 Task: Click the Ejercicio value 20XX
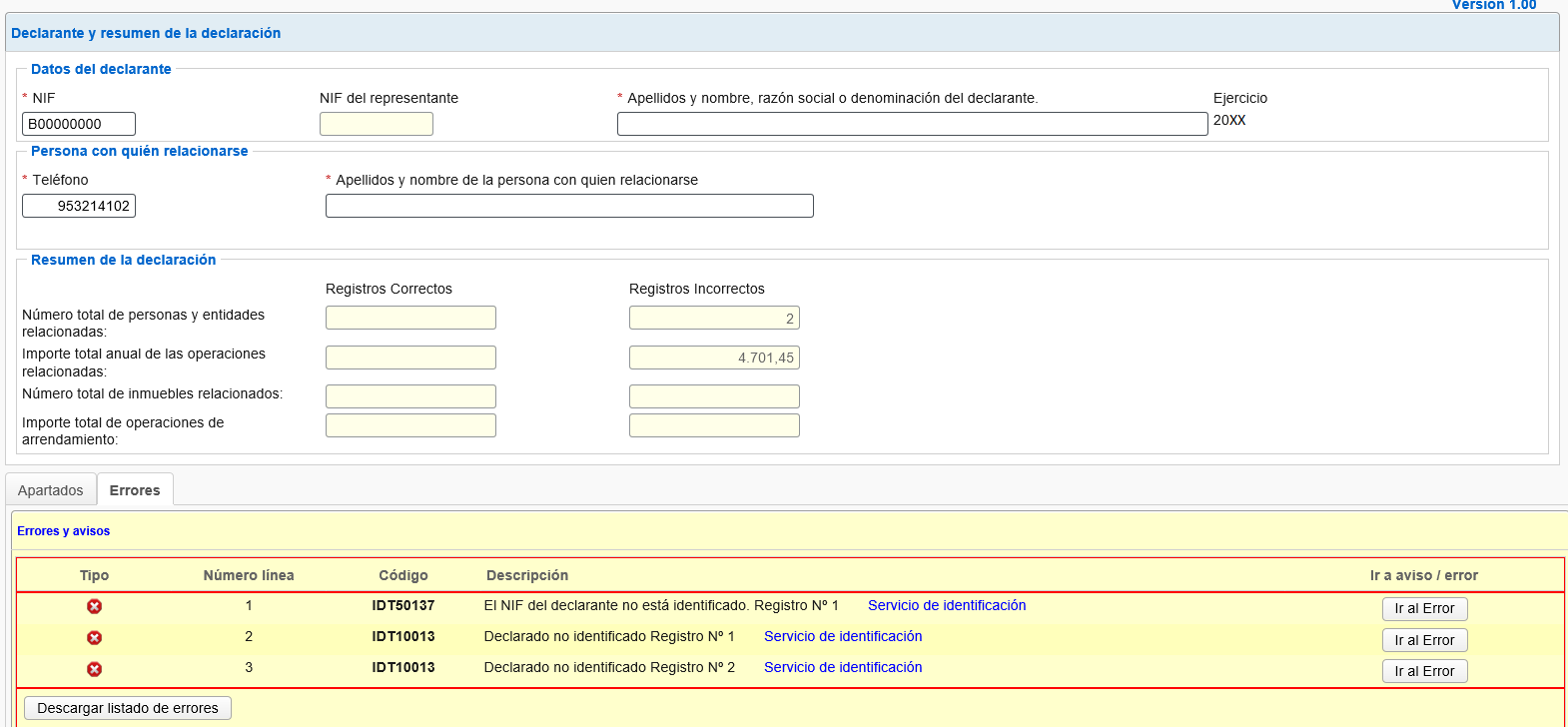coord(1229,120)
